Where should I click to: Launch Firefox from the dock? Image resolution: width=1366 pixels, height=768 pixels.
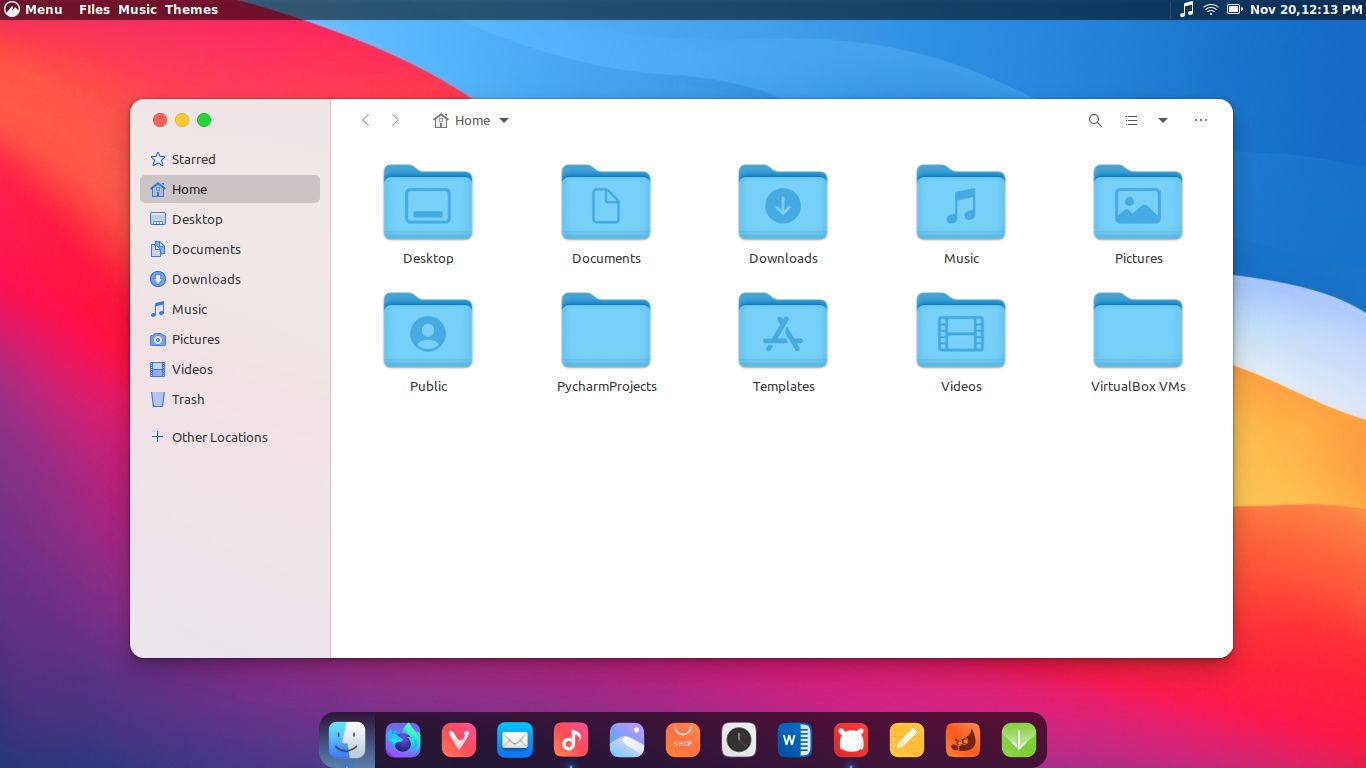(403, 740)
